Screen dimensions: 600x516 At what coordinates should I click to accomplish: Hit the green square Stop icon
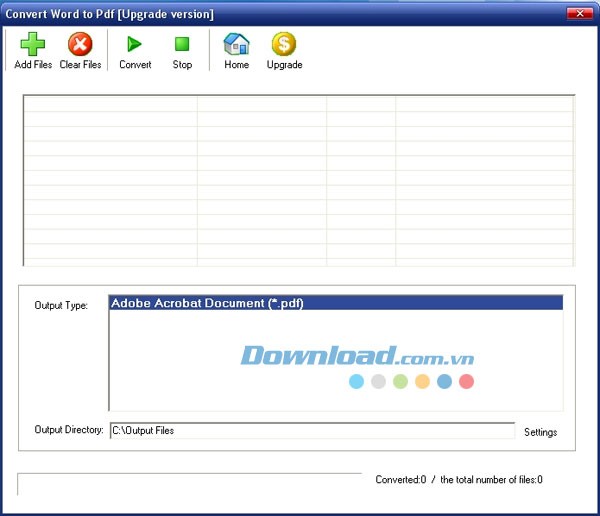coord(182,44)
